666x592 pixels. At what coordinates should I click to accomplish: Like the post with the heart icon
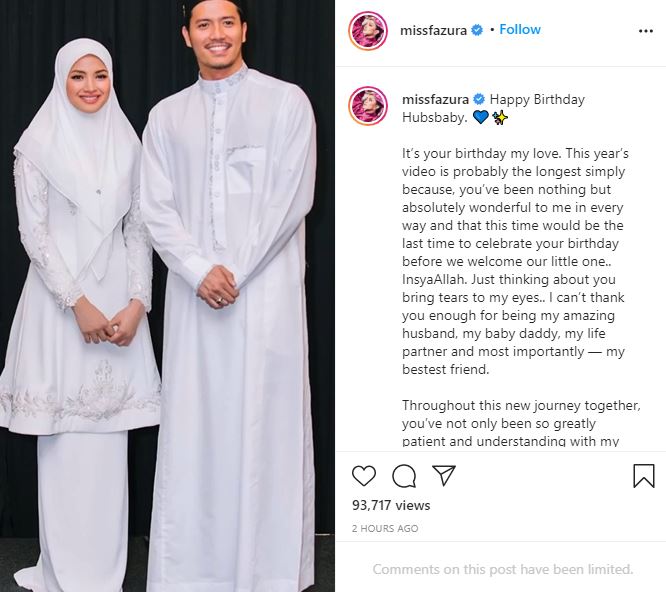click(x=364, y=476)
